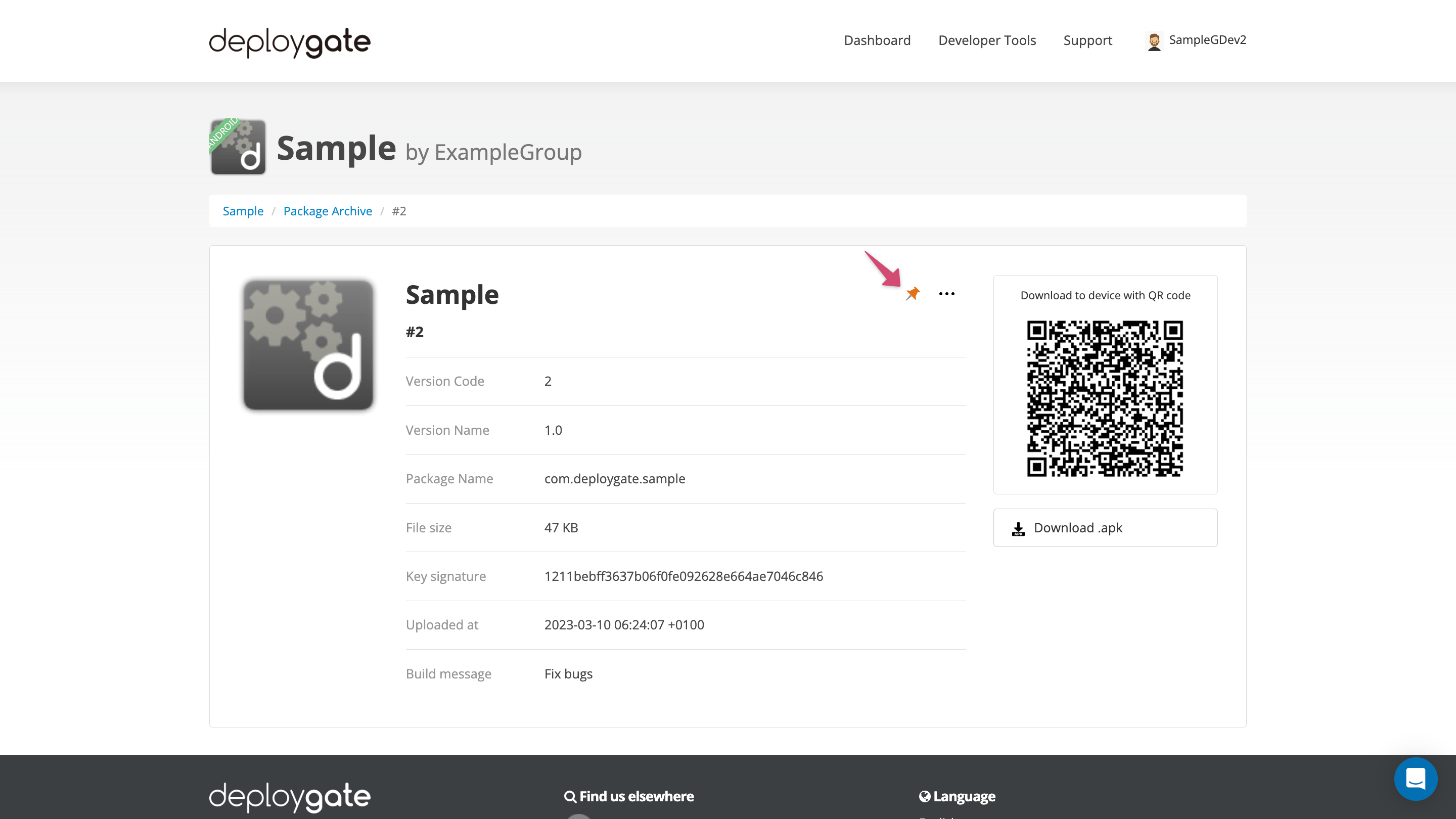The width and height of the screenshot is (1456, 819).
Task: Click the ExampleGroup owner name
Action: point(508,152)
